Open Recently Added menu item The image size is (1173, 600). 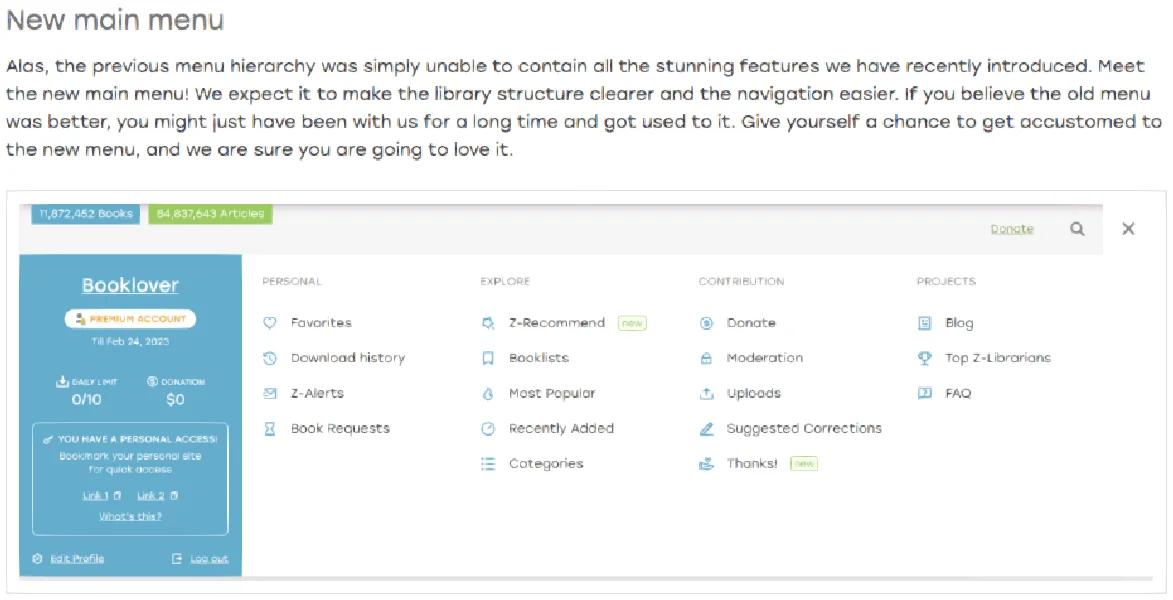(561, 429)
